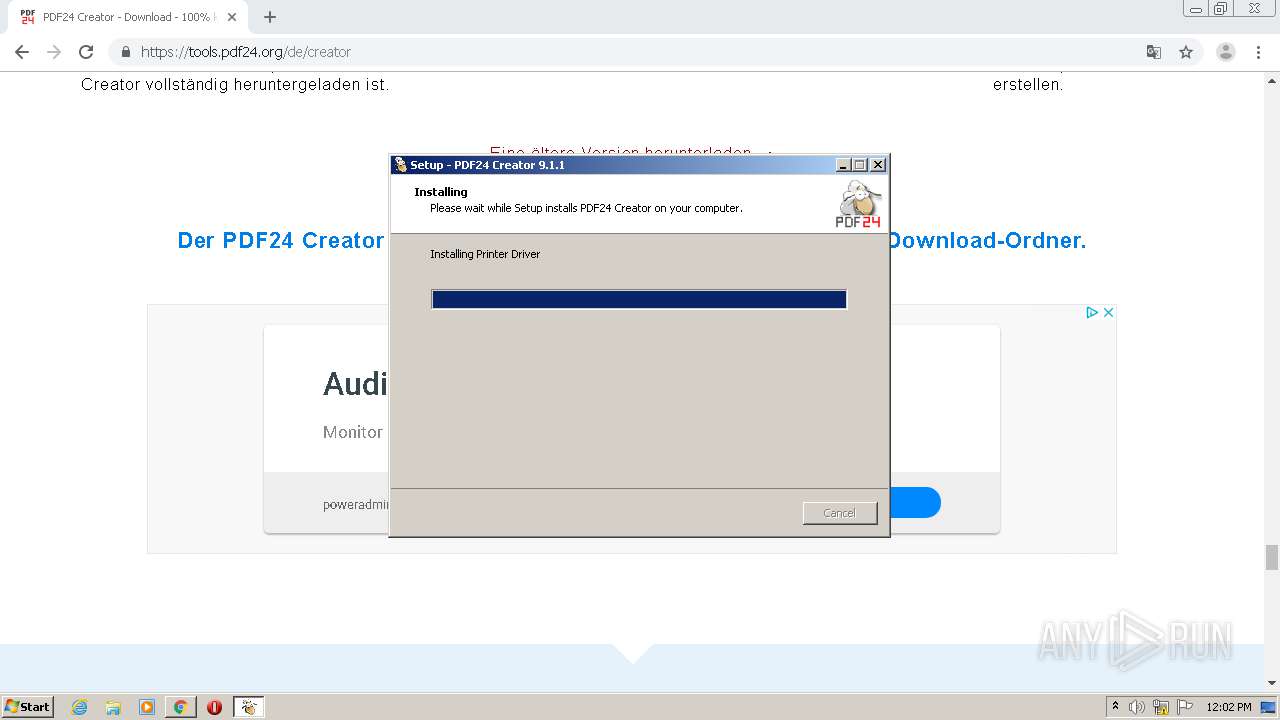Open the Opera icon in taskbar
Image resolution: width=1280 pixels, height=720 pixels.
tap(214, 707)
